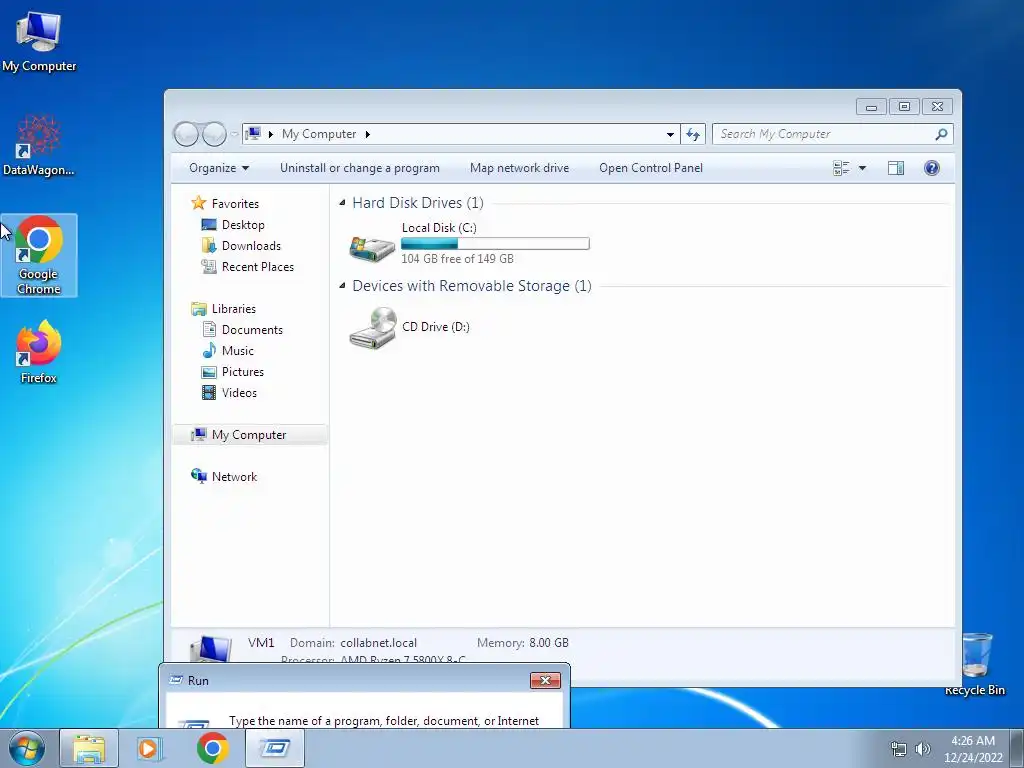
Task: Launch Windows Media Player from the taskbar
Action: 150,748
